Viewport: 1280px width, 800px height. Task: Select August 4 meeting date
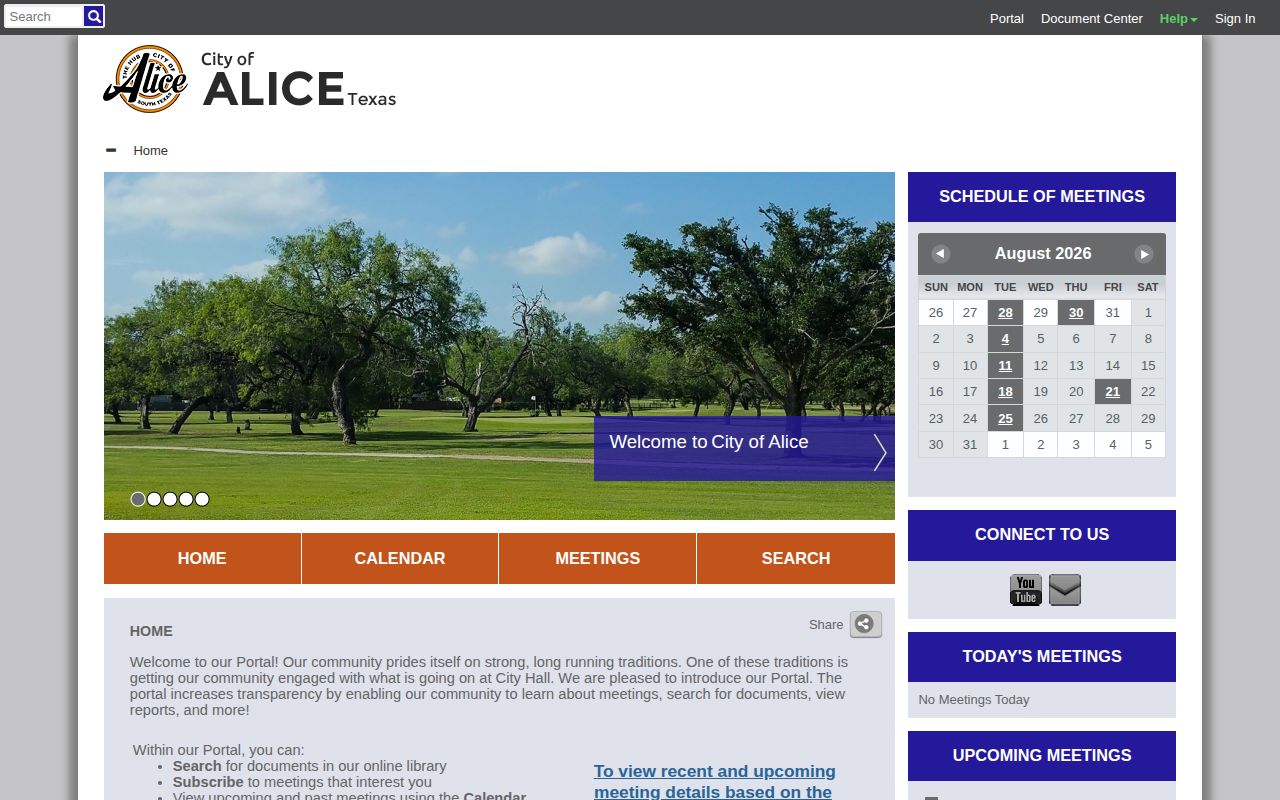point(1005,338)
